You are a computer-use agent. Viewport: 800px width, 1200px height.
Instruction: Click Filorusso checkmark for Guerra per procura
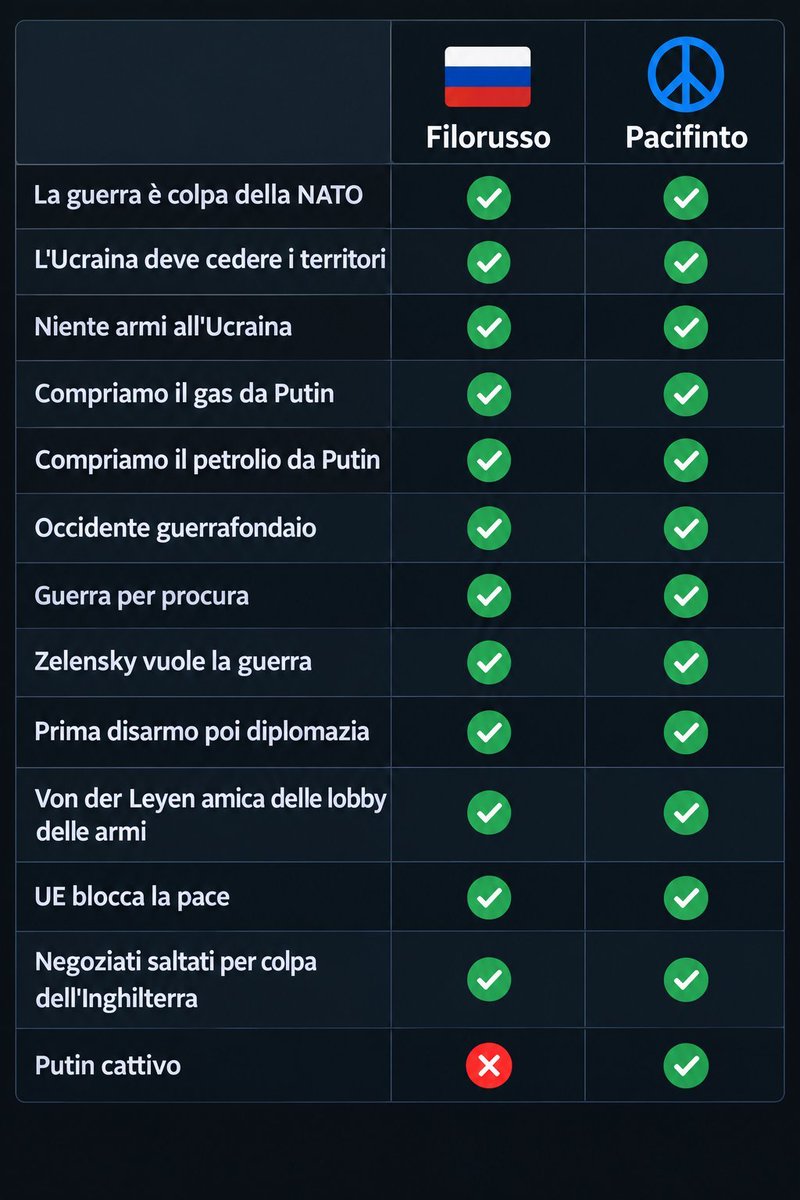(x=489, y=596)
